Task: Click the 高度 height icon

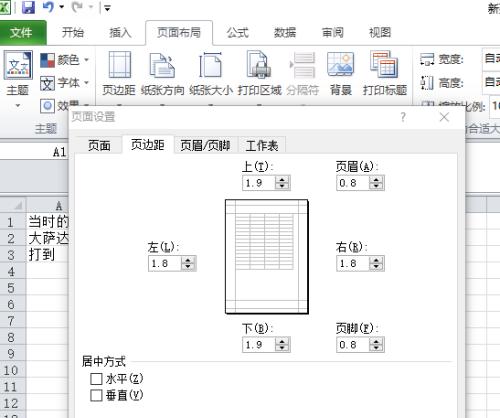Action: [427, 82]
